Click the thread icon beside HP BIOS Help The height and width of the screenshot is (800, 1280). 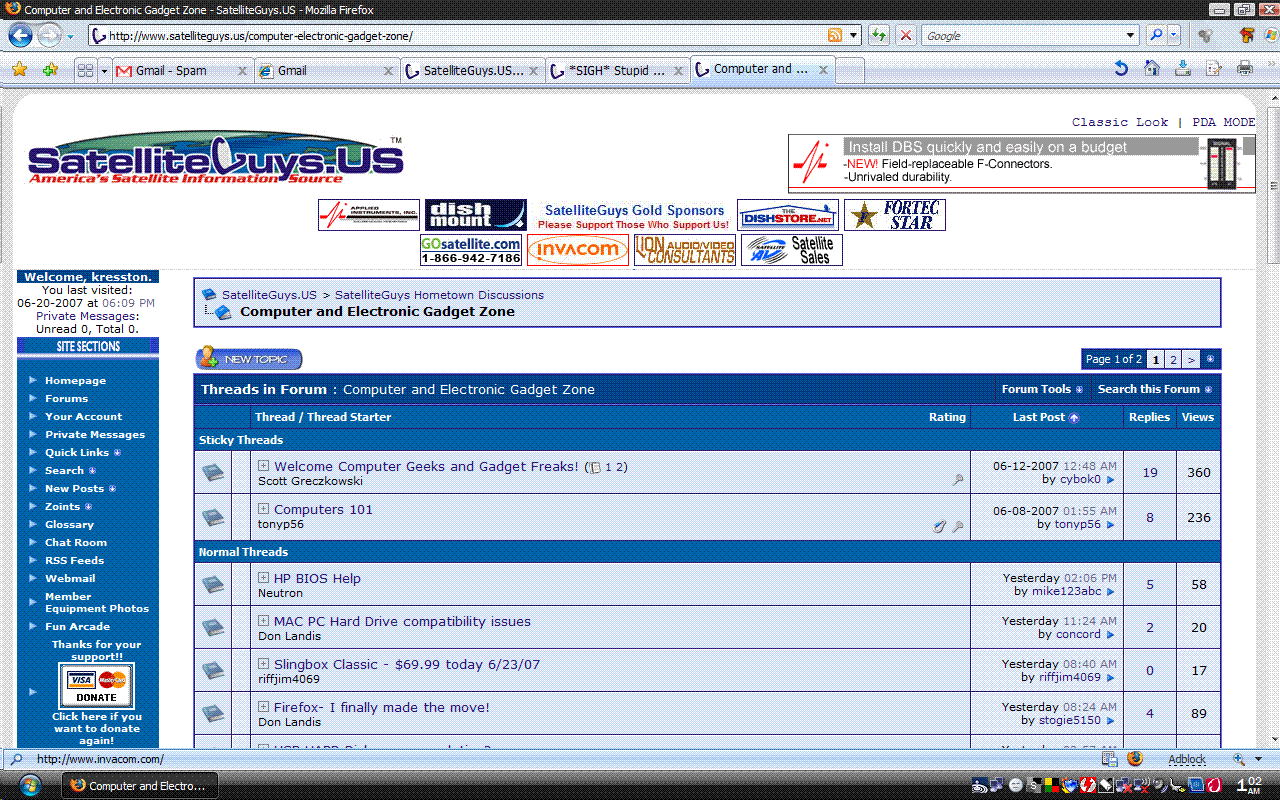pos(213,584)
